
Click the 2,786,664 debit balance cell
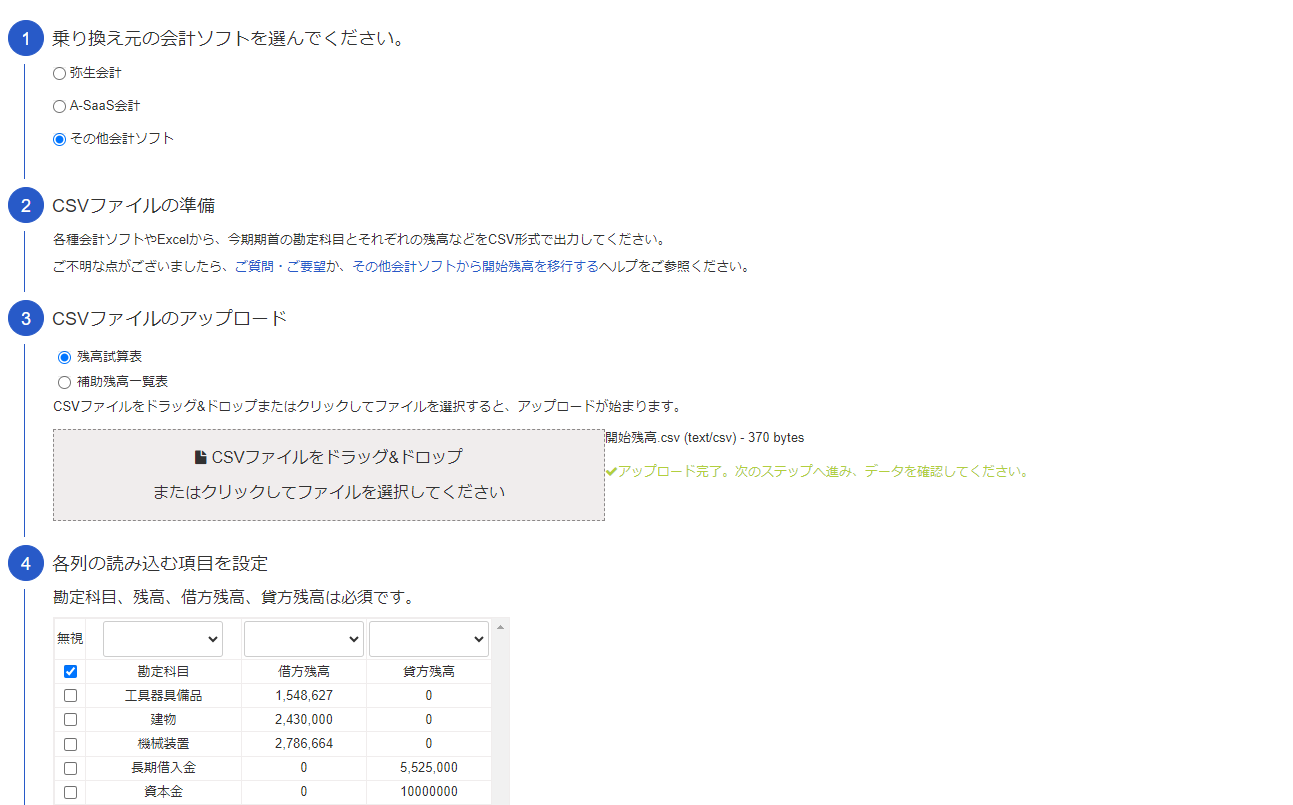pos(304,744)
